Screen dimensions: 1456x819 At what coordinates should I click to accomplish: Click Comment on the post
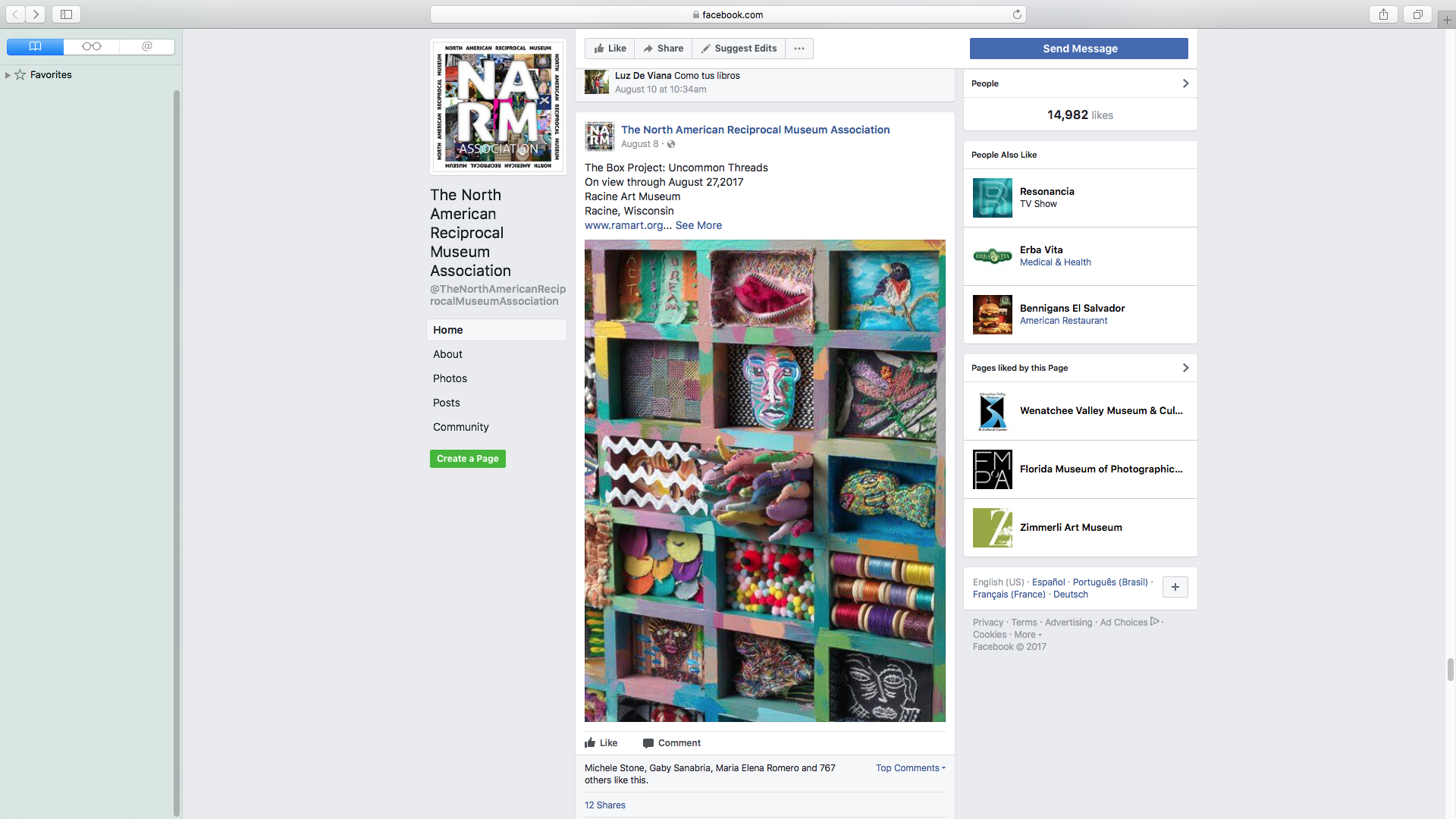coord(672,743)
